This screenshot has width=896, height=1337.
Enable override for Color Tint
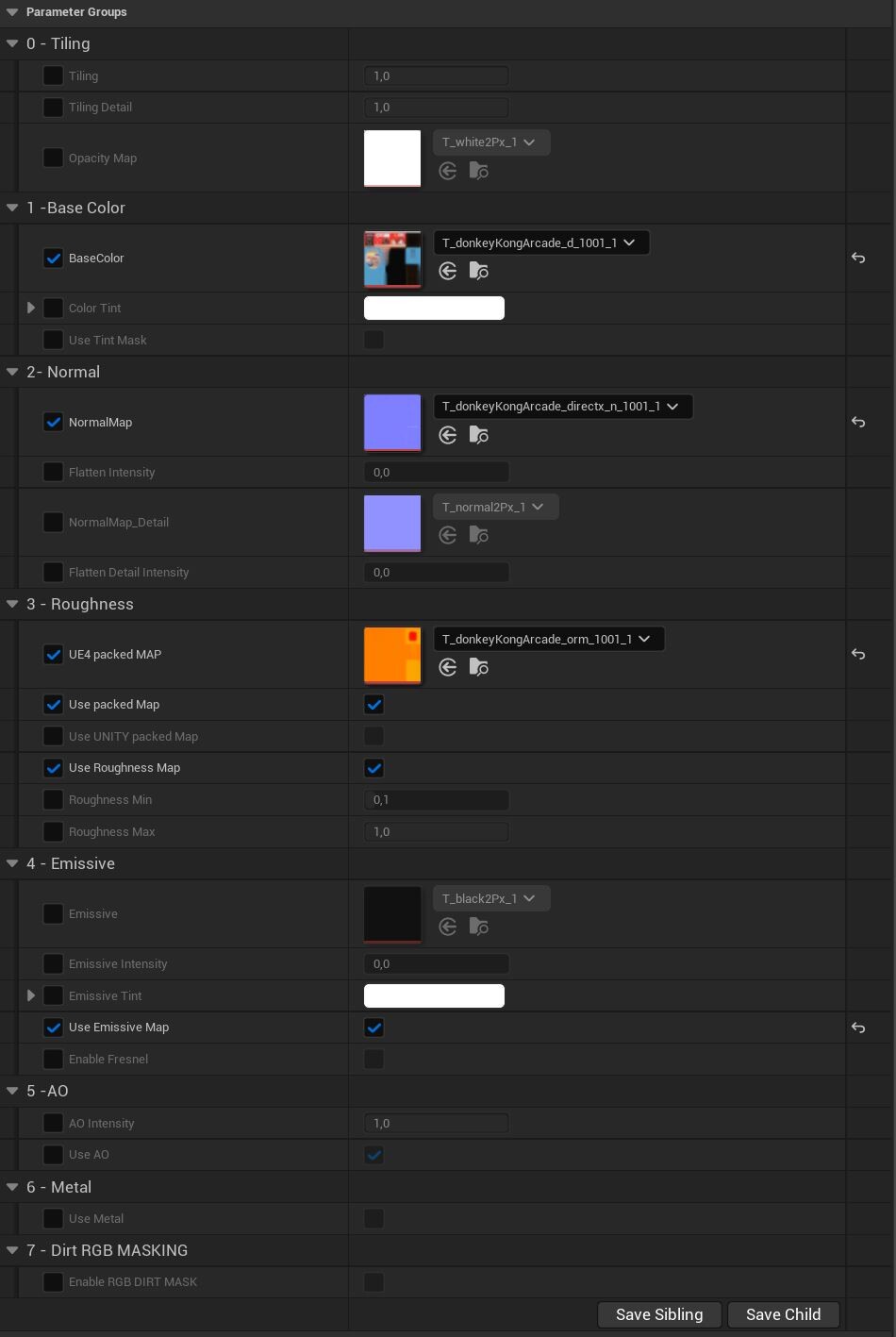coord(54,308)
